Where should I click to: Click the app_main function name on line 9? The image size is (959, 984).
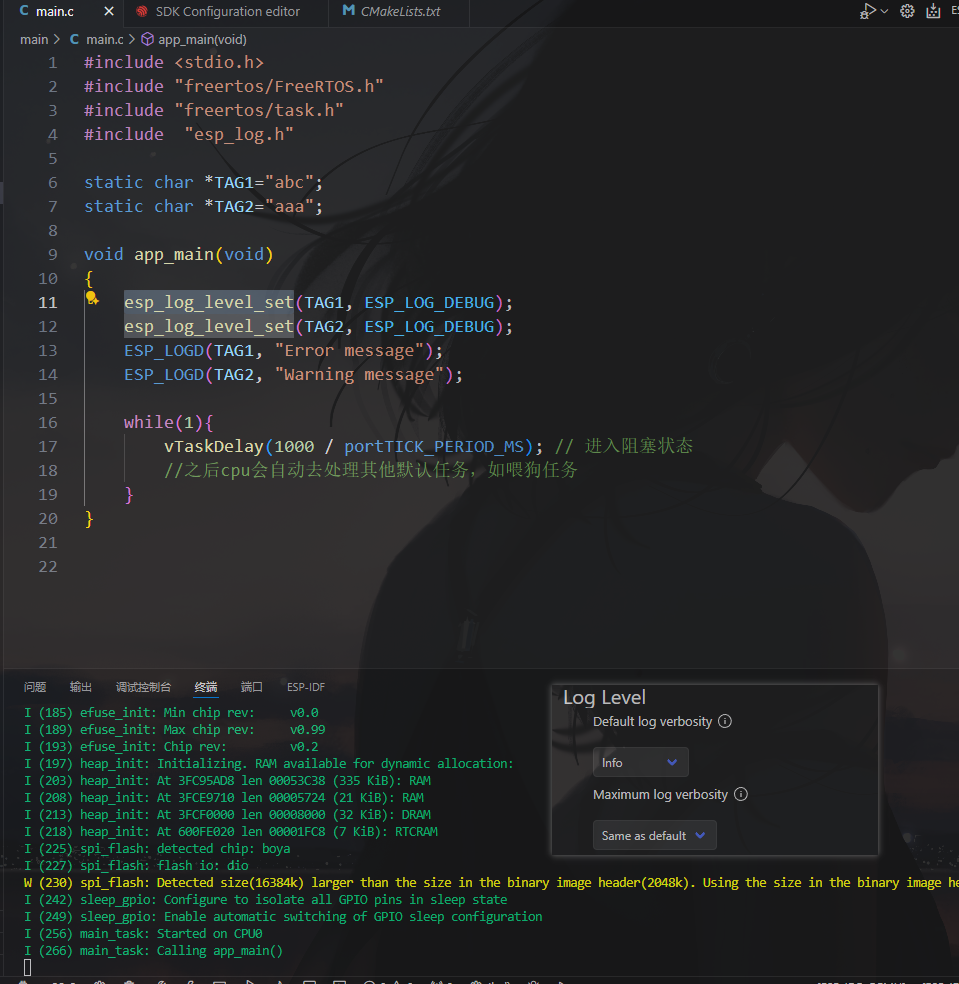pyautogui.click(x=174, y=255)
